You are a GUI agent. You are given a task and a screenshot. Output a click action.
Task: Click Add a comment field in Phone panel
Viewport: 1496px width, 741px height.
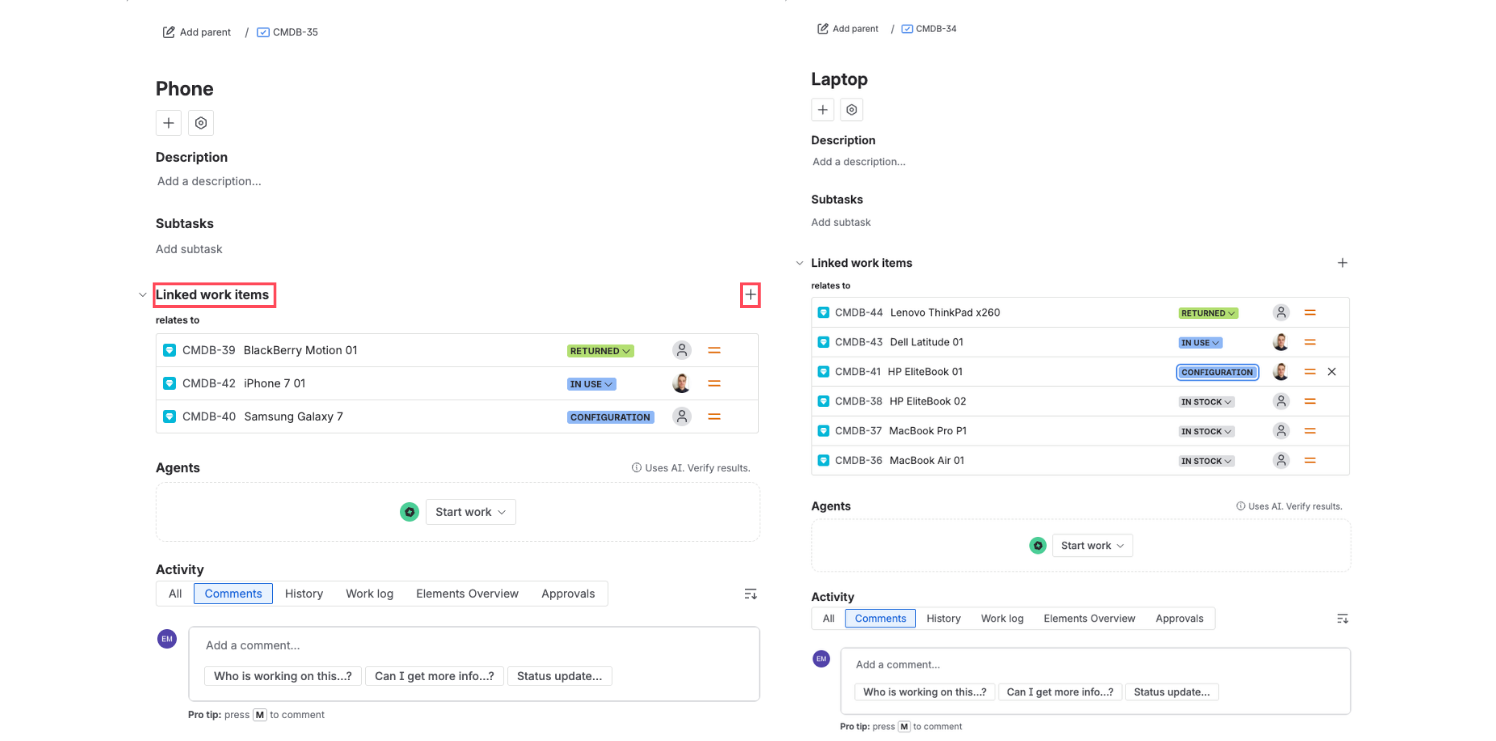[474, 646]
